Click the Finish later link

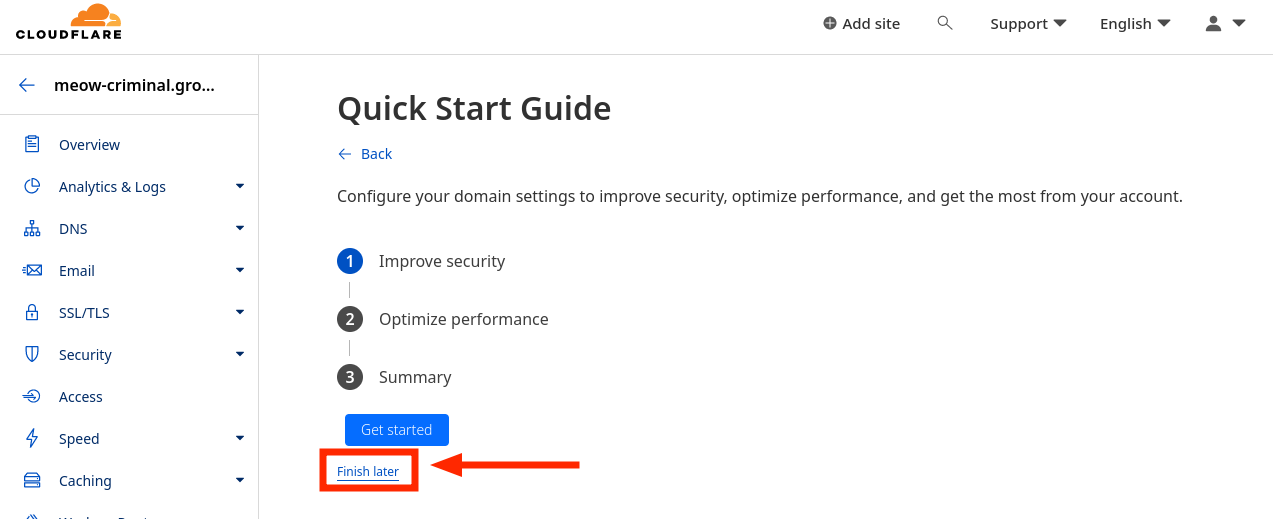coord(368,472)
